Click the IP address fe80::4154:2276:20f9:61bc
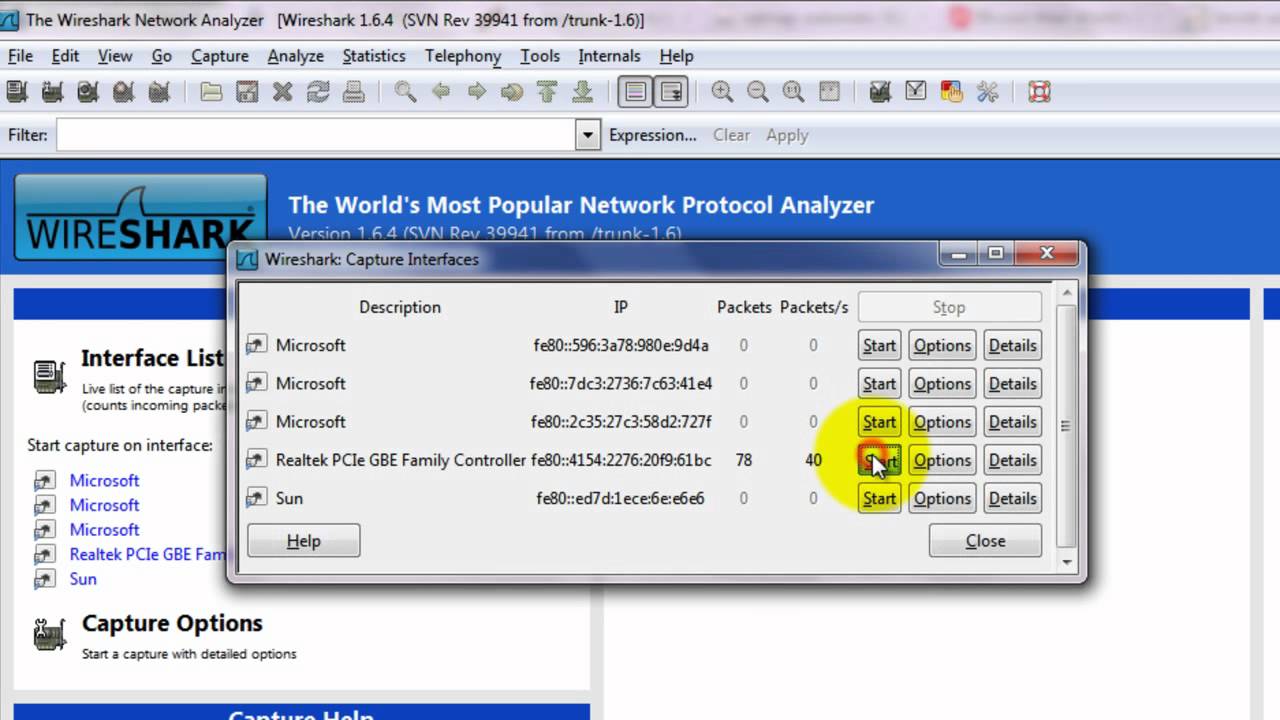 point(621,460)
